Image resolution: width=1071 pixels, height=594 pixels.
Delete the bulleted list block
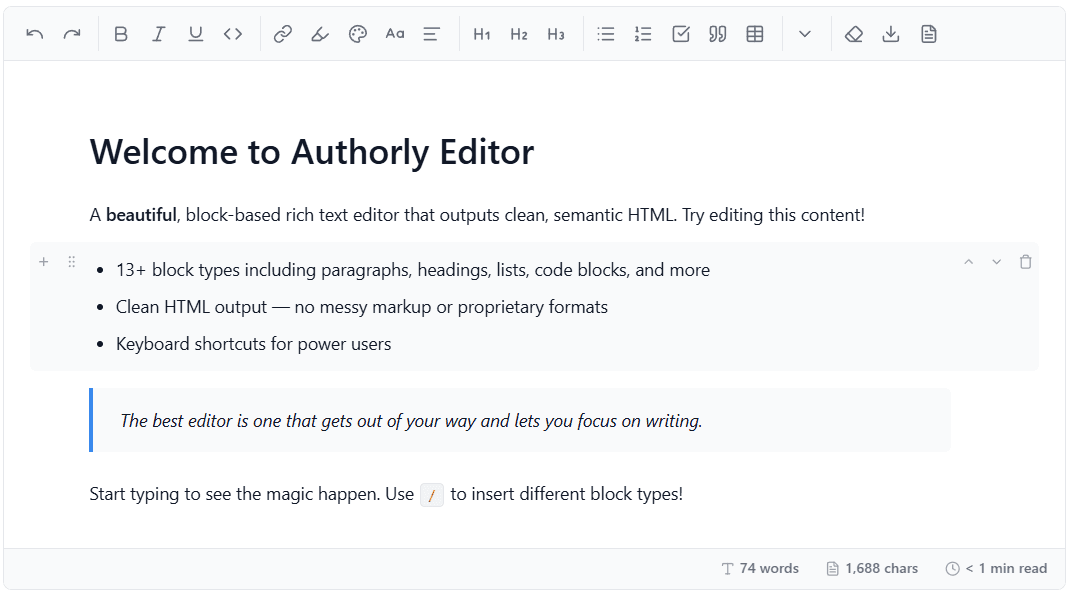tap(1025, 261)
